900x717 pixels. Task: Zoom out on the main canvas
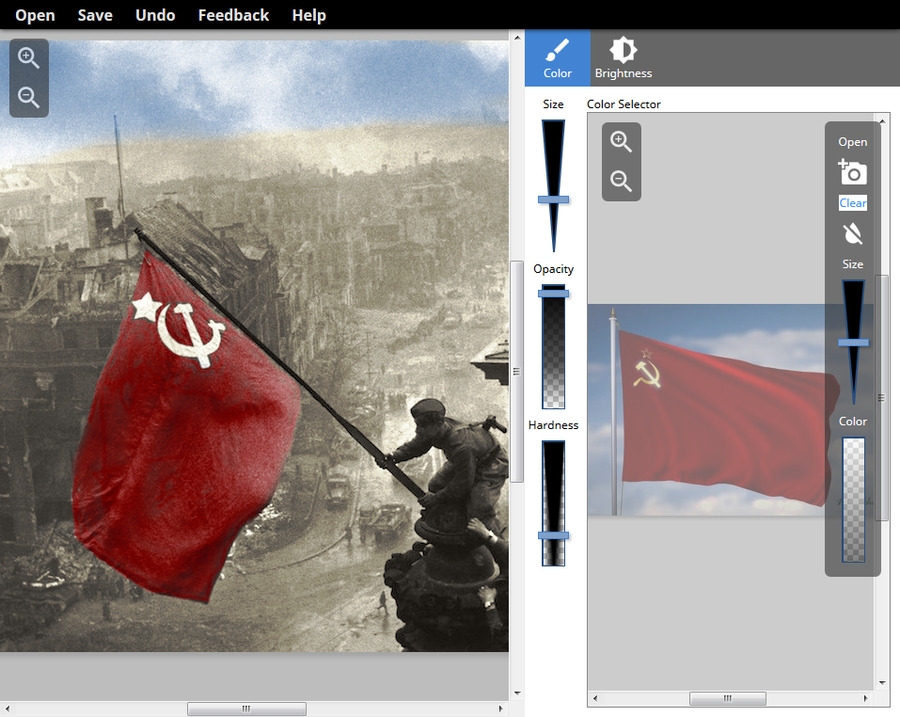pos(29,97)
